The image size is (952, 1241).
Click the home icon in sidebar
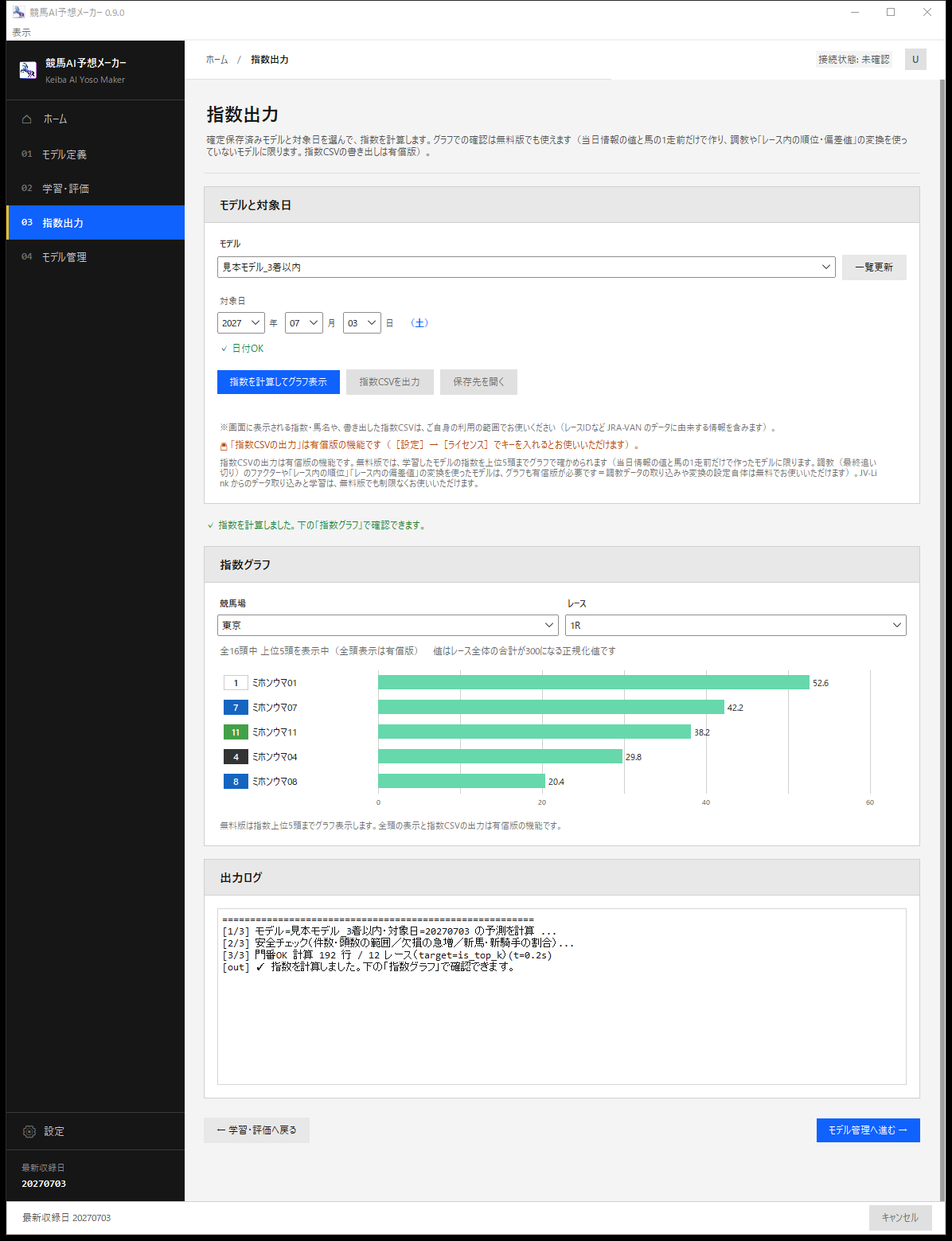click(x=27, y=119)
